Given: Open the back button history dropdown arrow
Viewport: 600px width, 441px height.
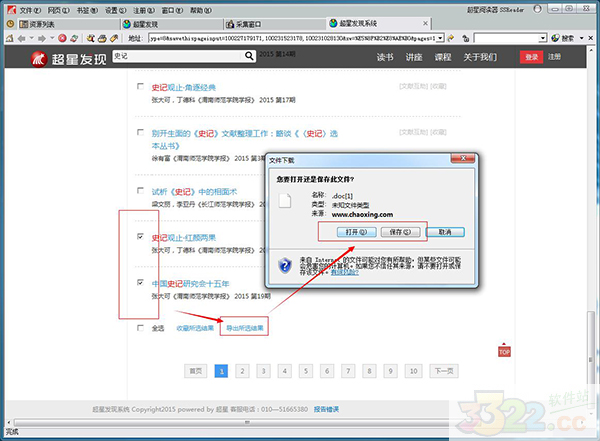Looking at the screenshot, I should 32,38.
